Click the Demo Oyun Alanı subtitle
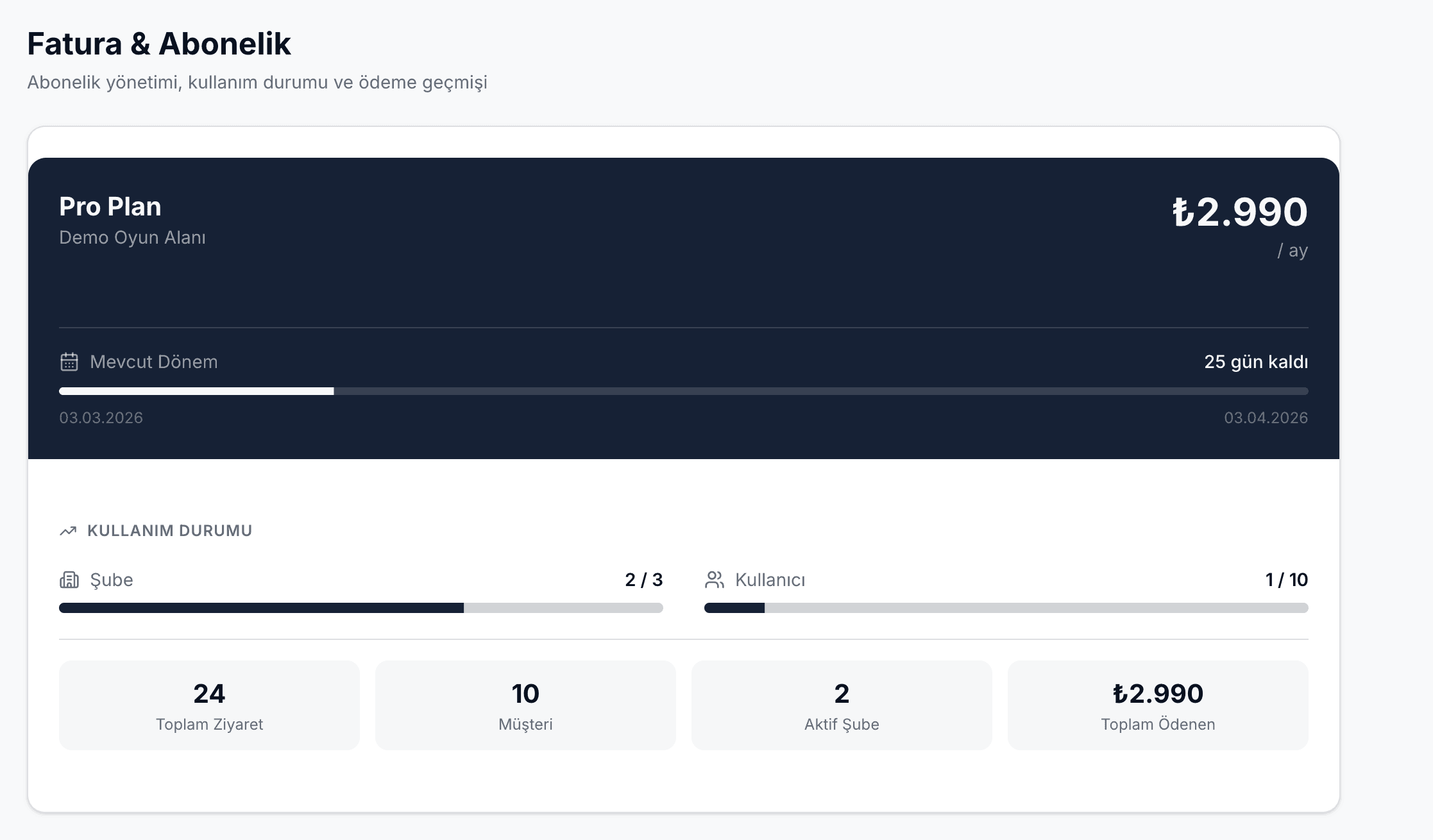Viewport: 1433px width, 840px height. coord(132,237)
